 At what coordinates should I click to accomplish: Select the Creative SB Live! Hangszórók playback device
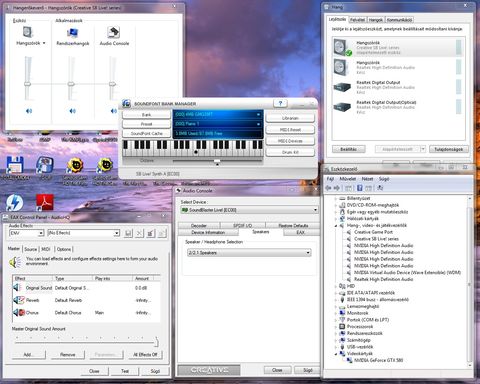397,47
